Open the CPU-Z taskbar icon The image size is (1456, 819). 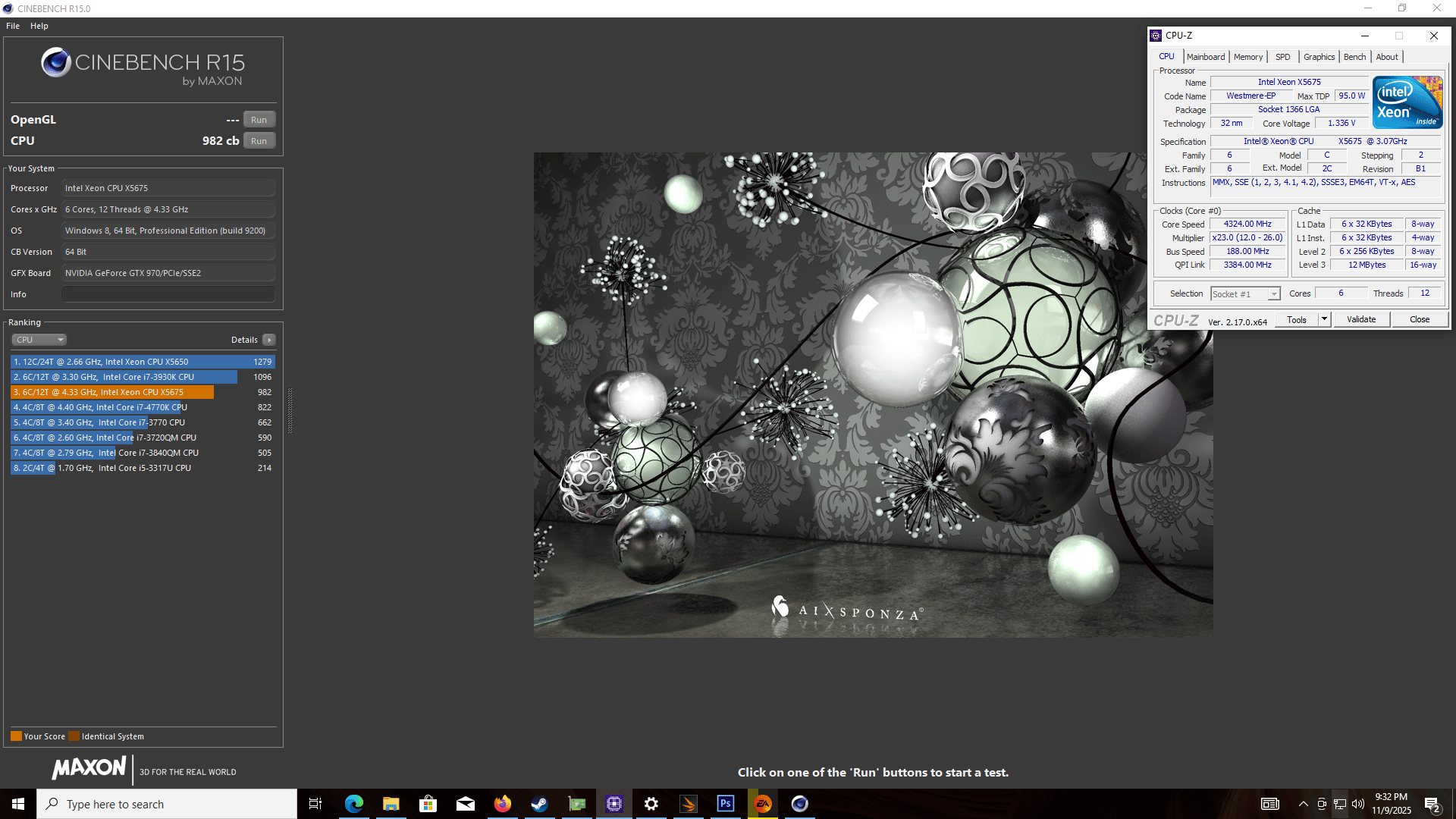613,804
